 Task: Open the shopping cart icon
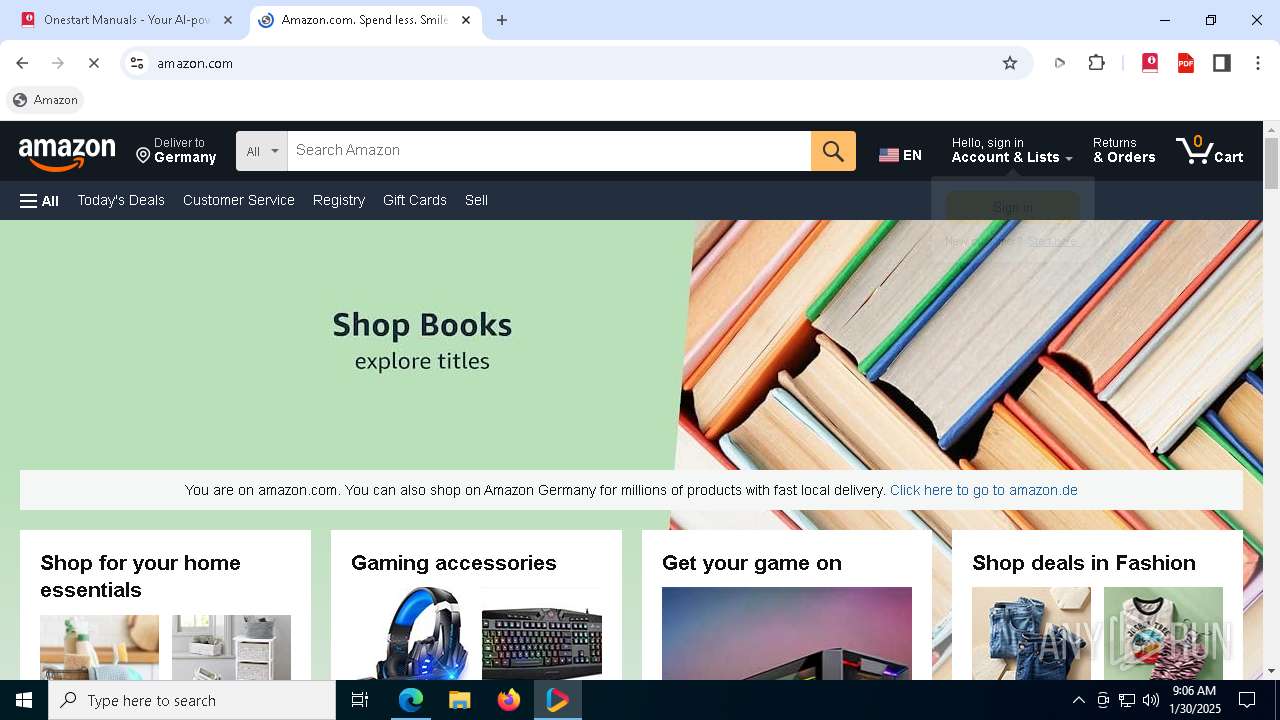tap(1210, 151)
